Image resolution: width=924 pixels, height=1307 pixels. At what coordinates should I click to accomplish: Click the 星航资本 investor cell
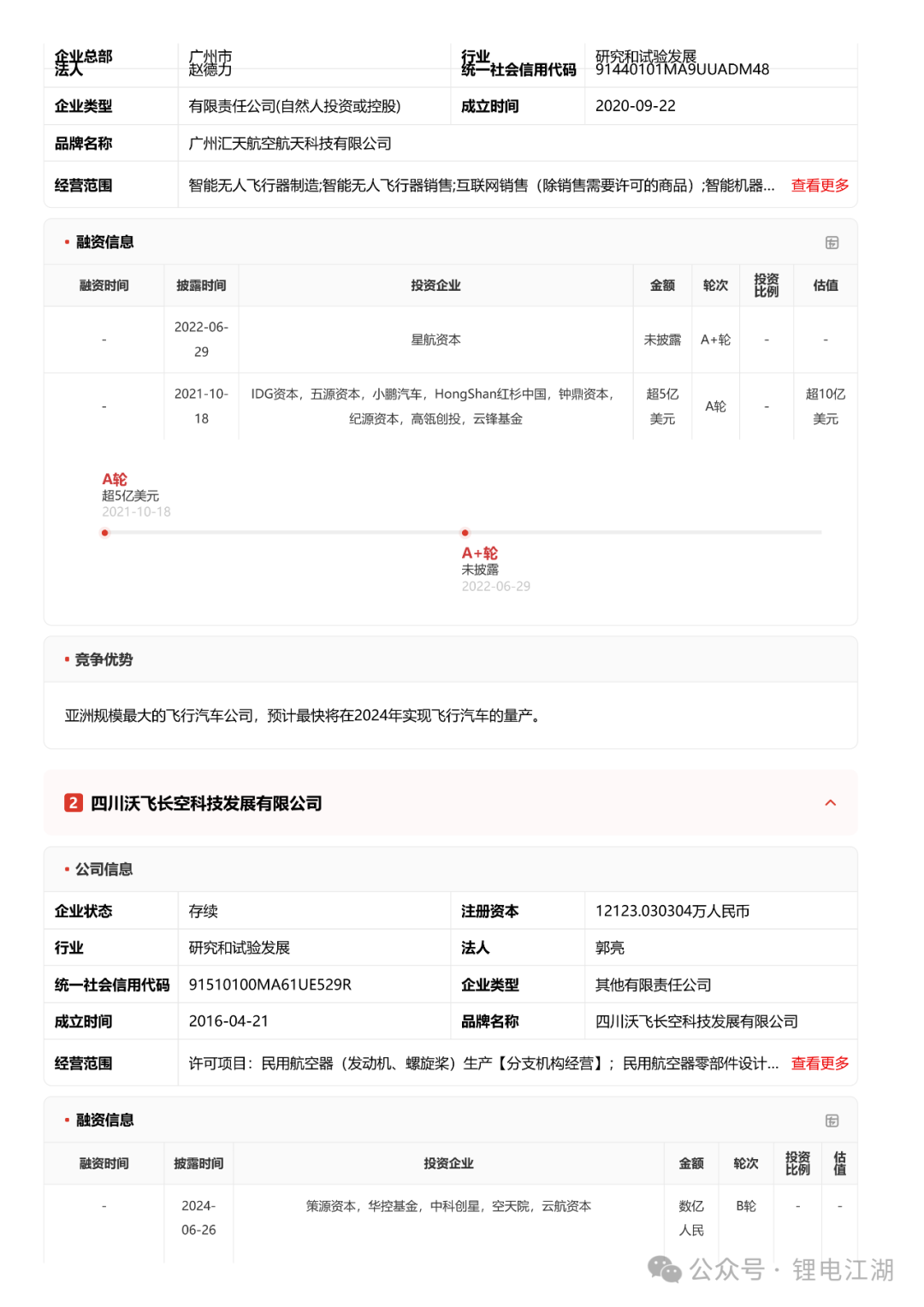435,340
